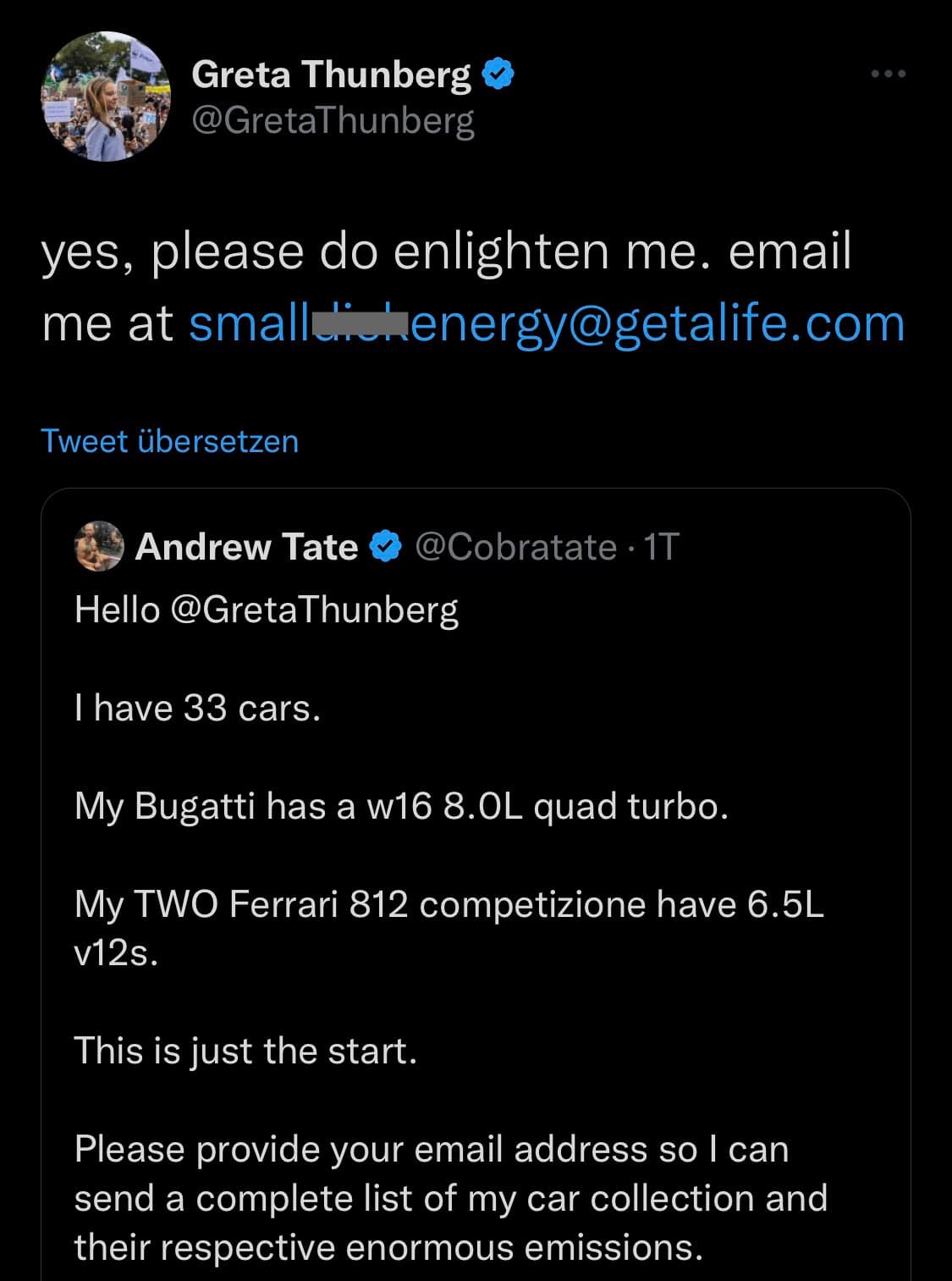Click the @GretaThunberg mention in quoted tweet

314,610
